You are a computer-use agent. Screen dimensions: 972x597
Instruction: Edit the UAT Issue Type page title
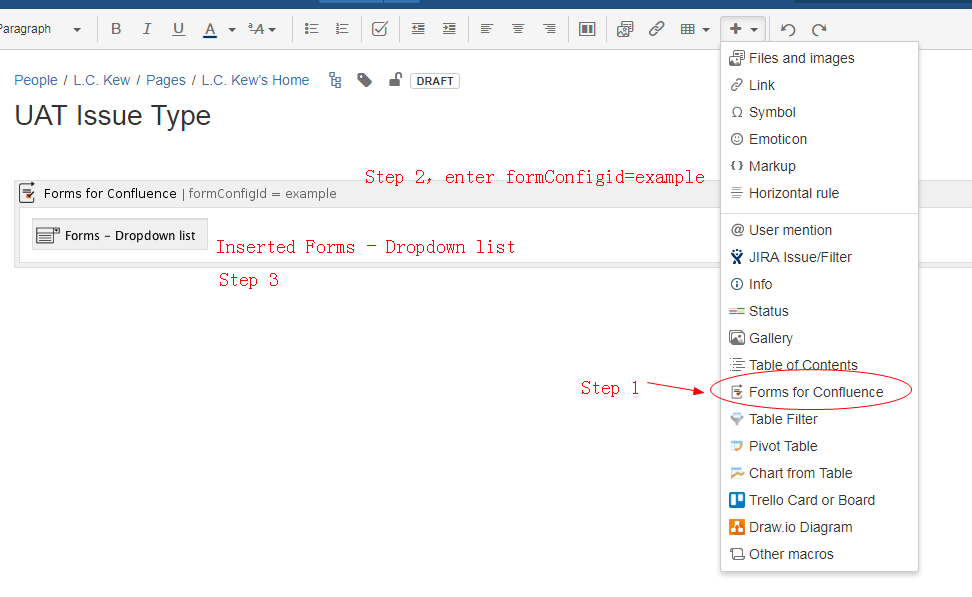(x=112, y=115)
